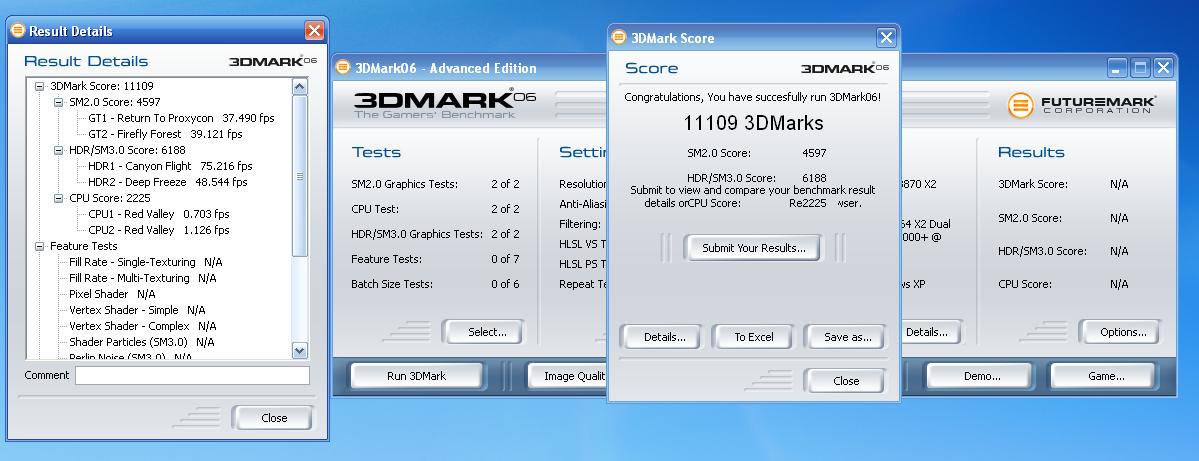Screen dimensions: 1199x461
Task: Click Select... button under Tests
Action: tap(483, 332)
